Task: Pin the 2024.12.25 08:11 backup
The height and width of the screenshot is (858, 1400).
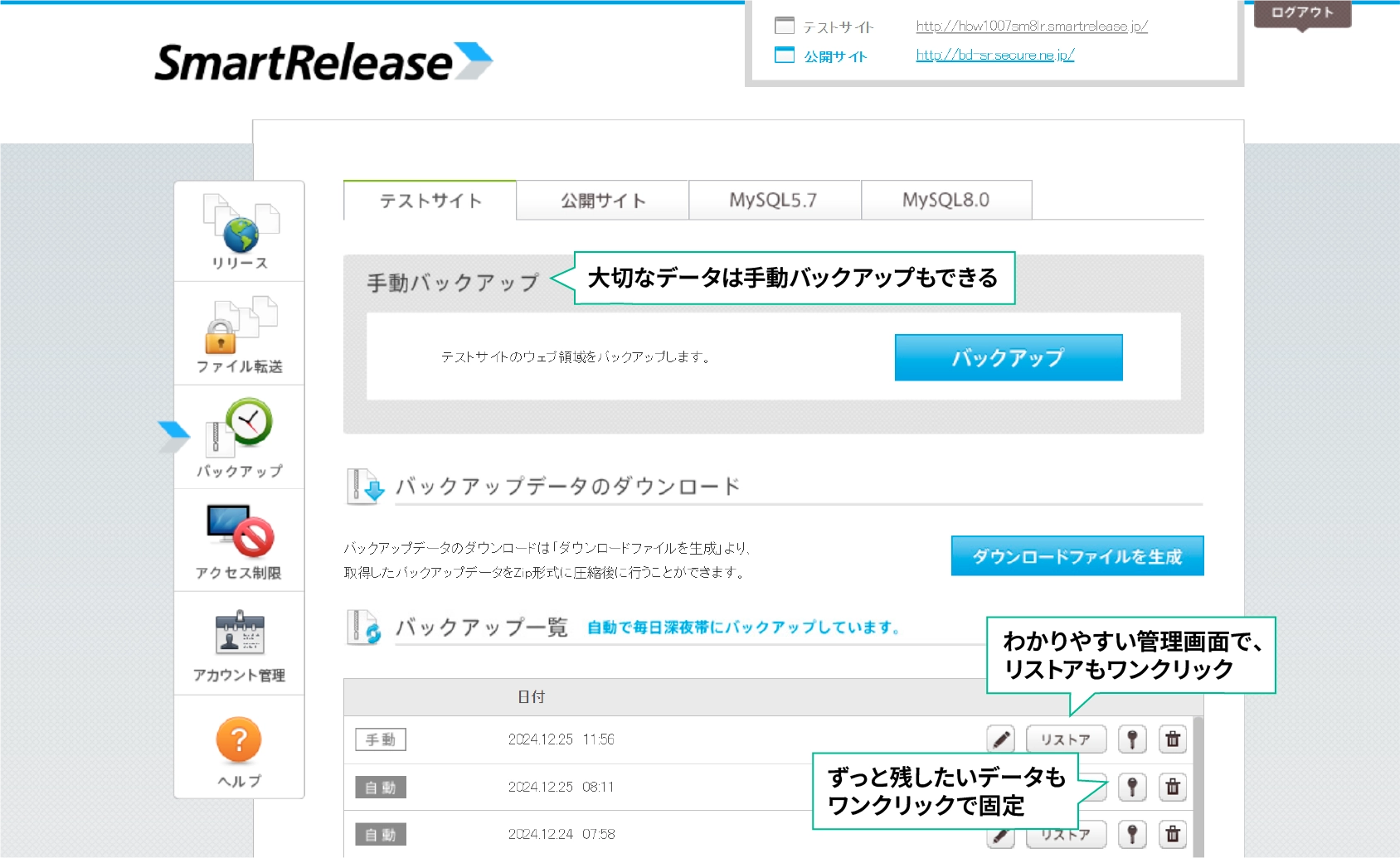Action: 1132,787
